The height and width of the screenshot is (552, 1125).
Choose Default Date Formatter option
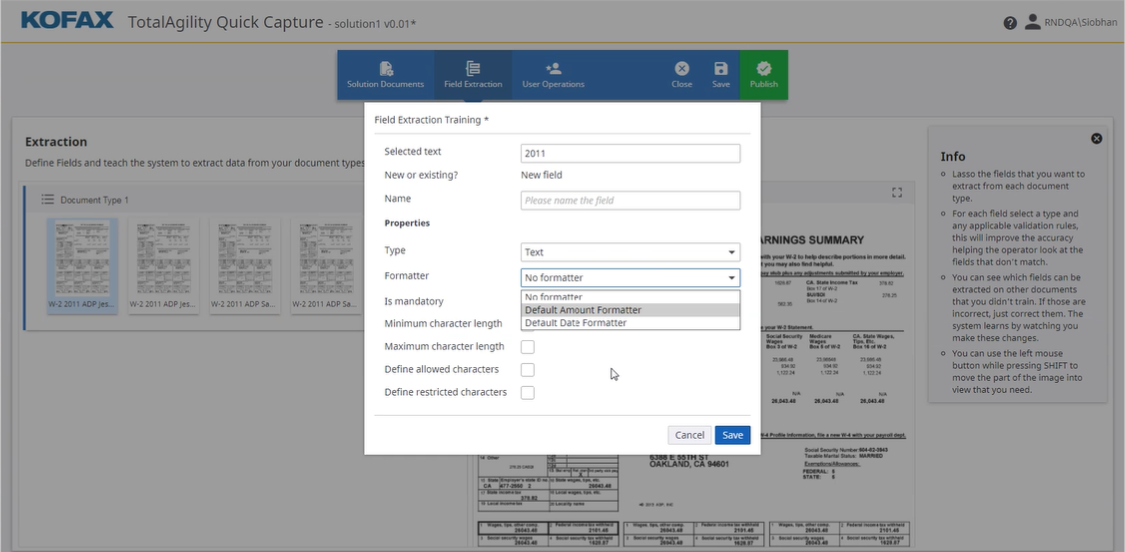576,323
